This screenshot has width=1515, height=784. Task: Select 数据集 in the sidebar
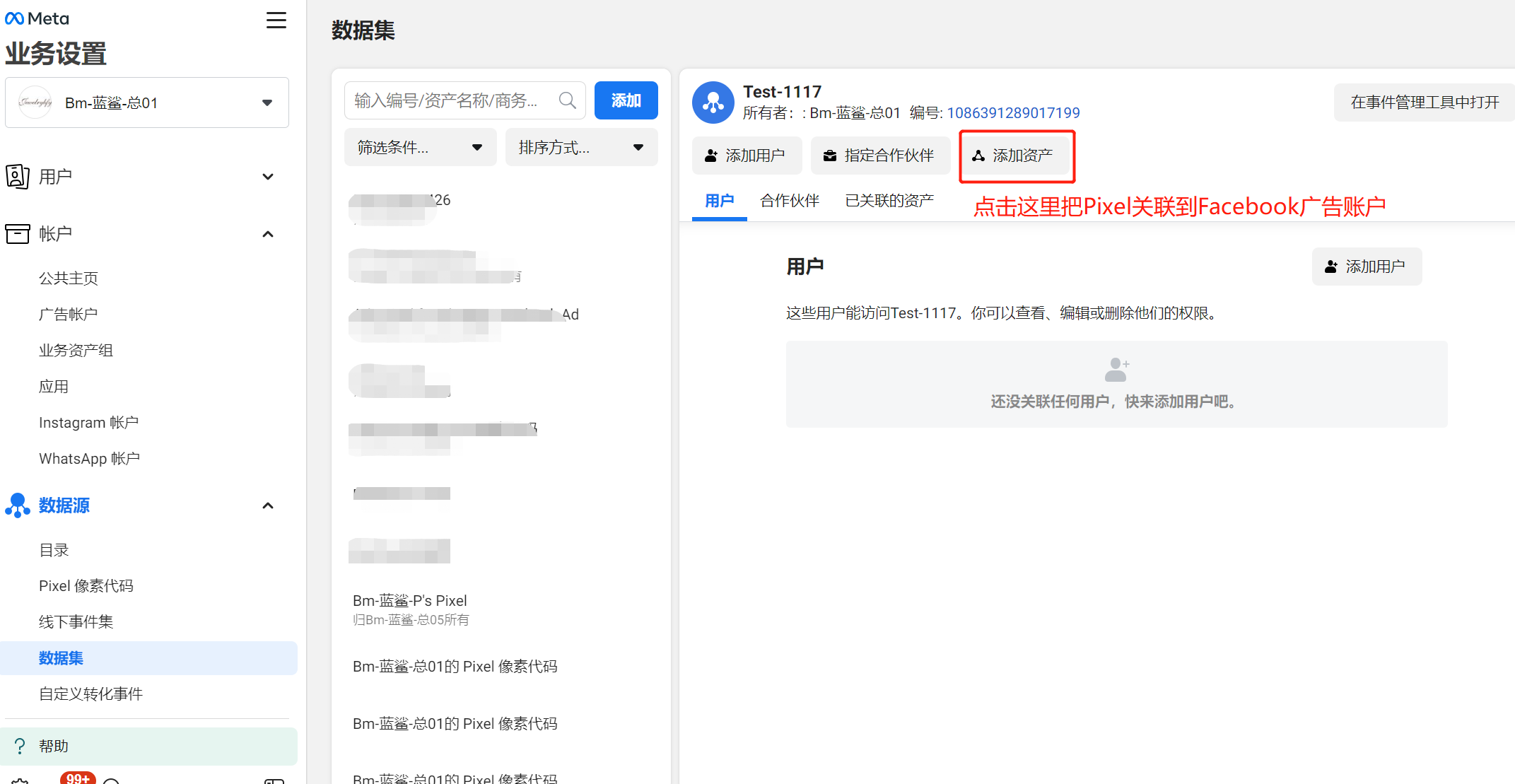pos(148,657)
